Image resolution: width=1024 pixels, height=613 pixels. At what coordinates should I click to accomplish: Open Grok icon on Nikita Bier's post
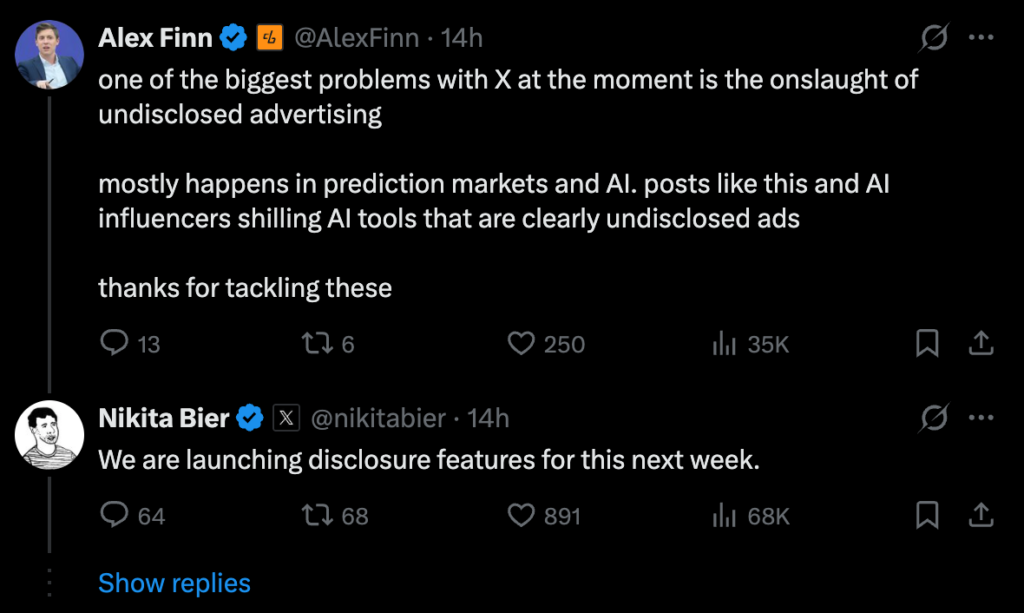[x=934, y=418]
